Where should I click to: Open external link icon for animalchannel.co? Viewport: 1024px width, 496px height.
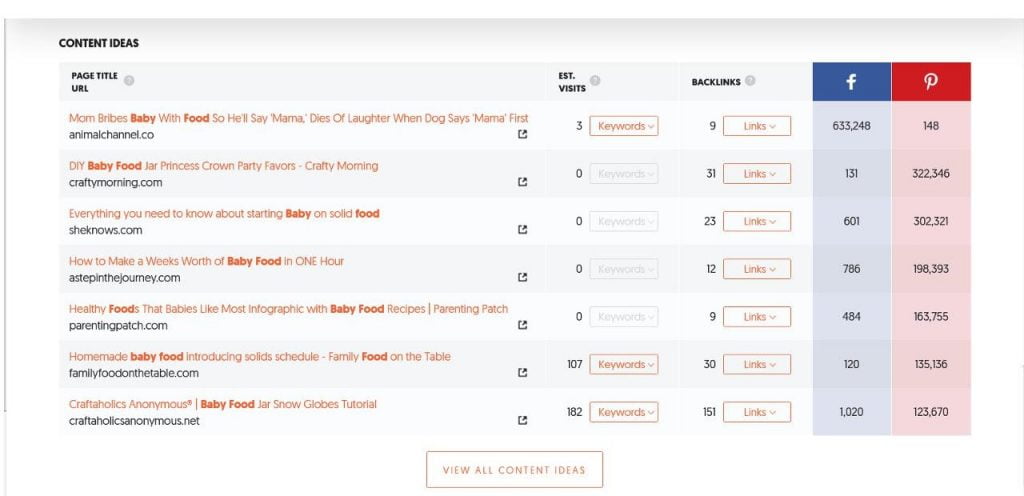(522, 134)
